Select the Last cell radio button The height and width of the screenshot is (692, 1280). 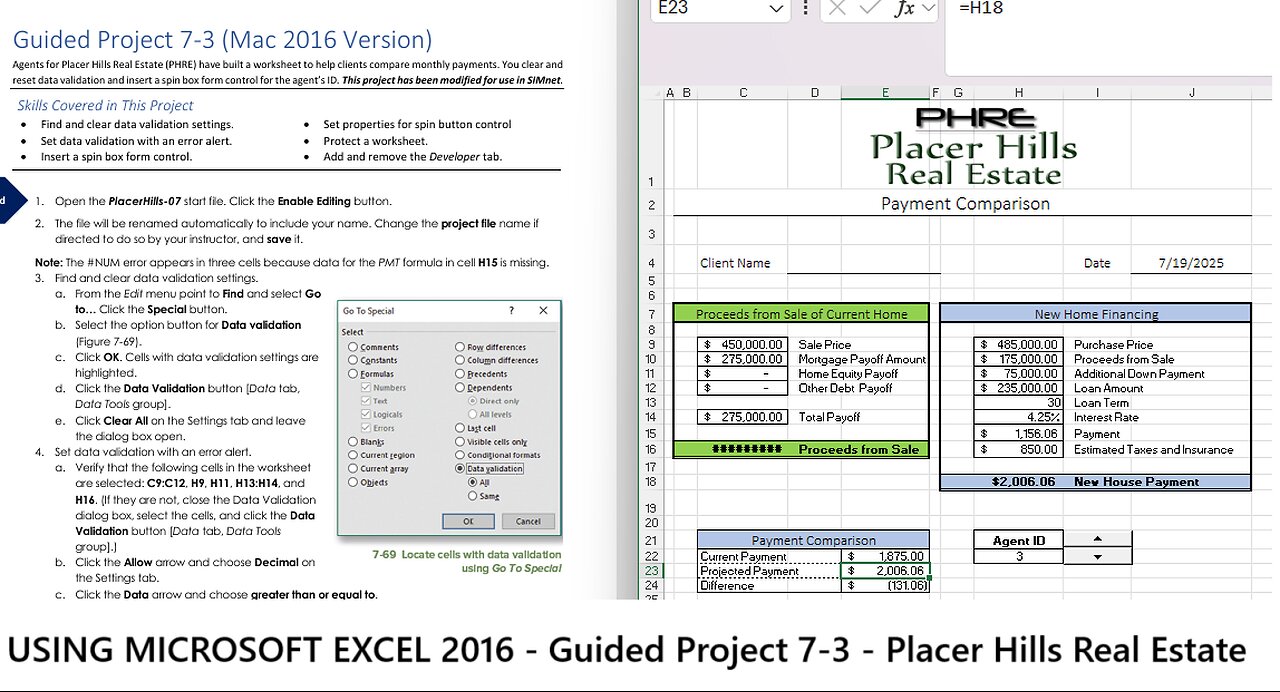(460, 428)
